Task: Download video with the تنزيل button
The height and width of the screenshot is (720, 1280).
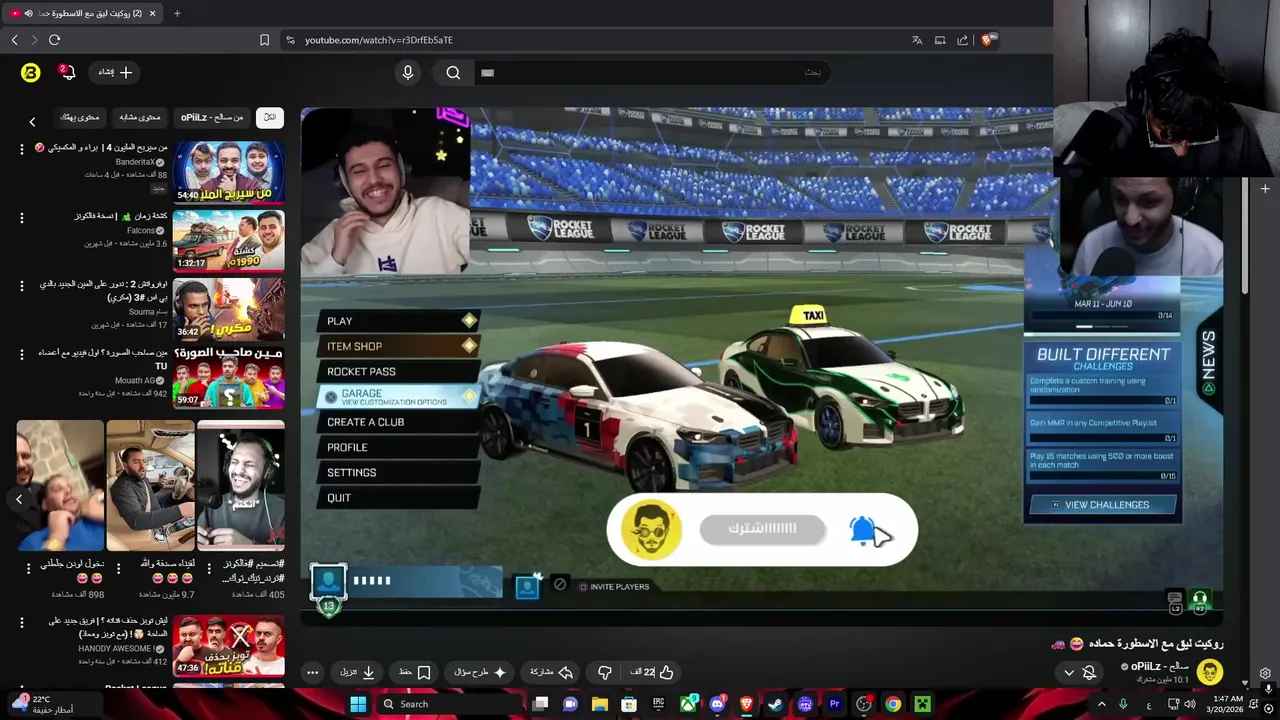Action: click(358, 672)
